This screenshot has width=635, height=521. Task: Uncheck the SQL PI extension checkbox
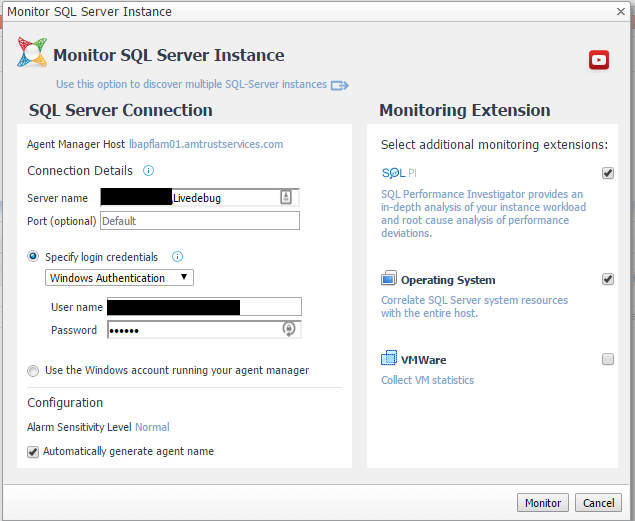(607, 173)
